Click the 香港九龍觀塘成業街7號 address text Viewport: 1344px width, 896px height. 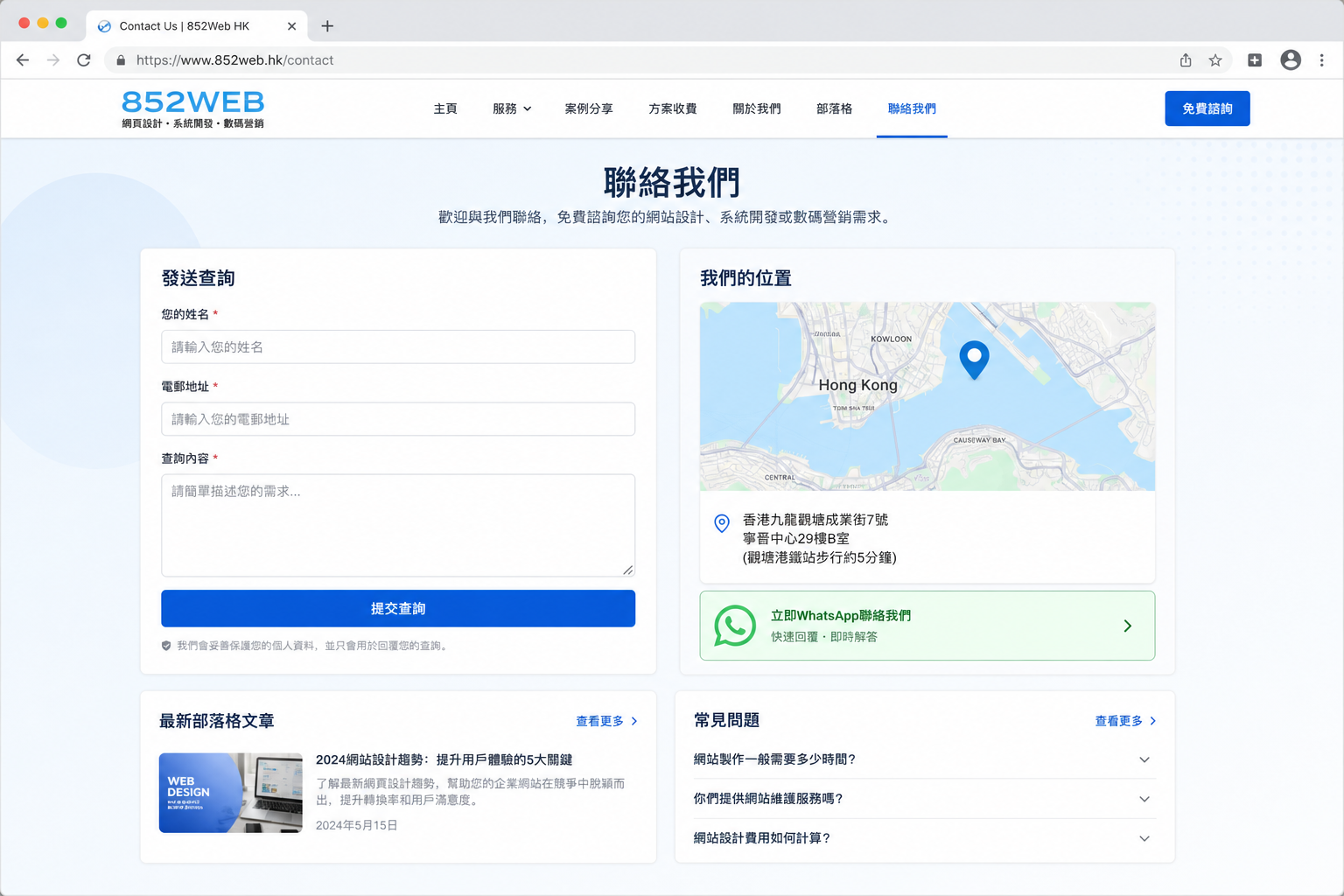815,520
